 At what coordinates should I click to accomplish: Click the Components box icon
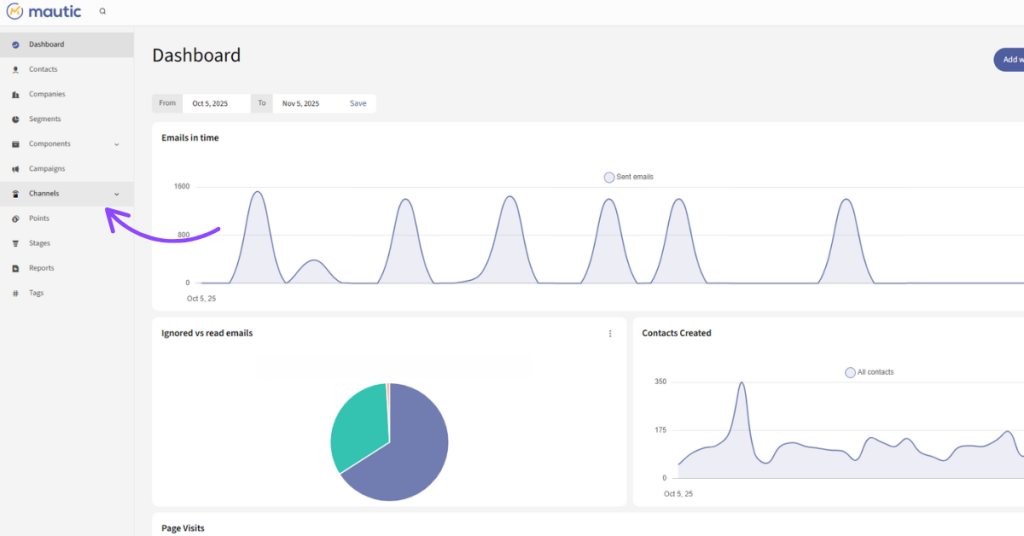coord(16,144)
